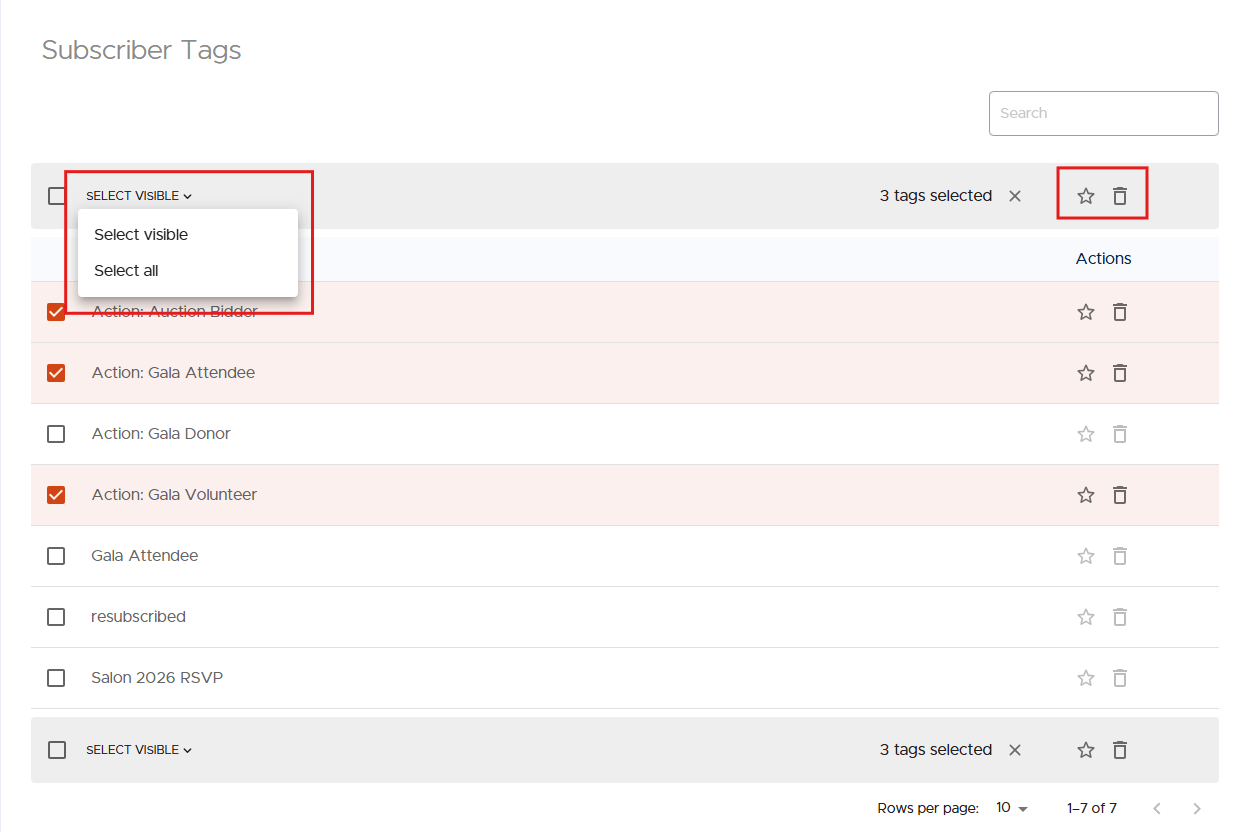Toggle the top select-all checkbox
Screen dimensions: 1245x832
(57, 196)
